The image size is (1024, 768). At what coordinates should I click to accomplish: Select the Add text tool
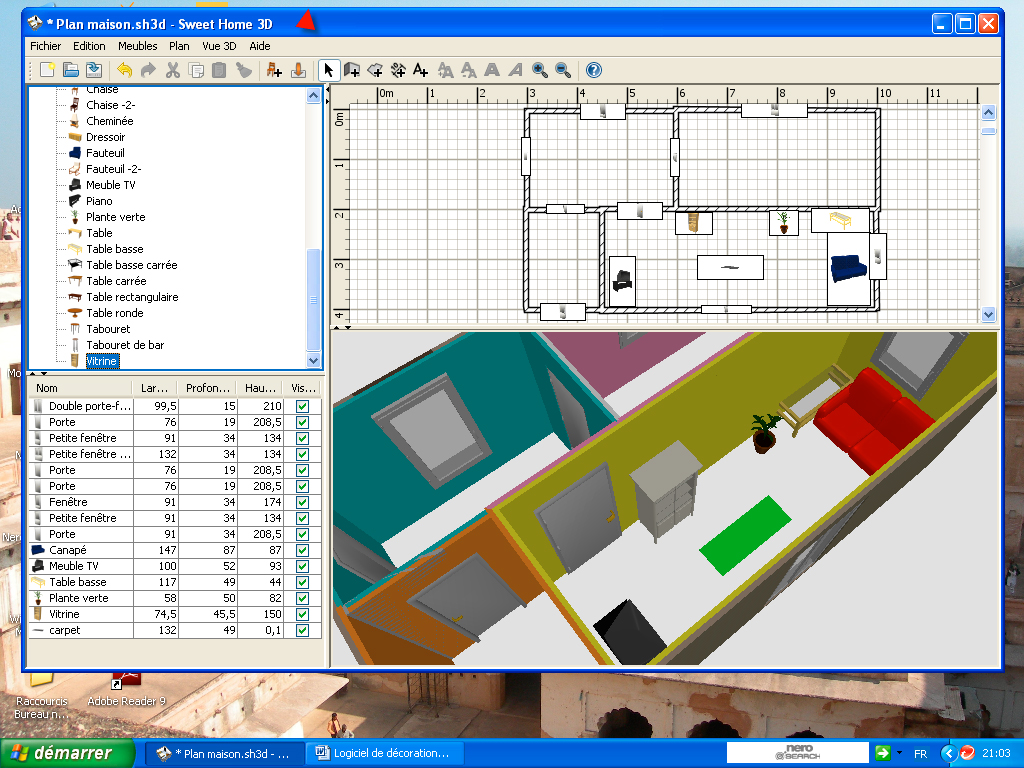pos(421,70)
